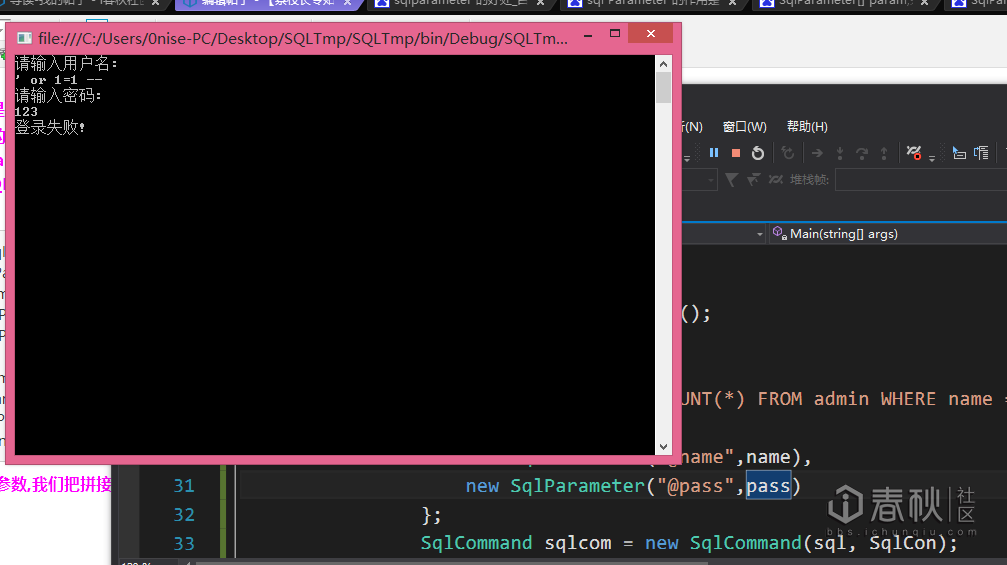Click the greyed icon left of 堆栈帧 label
The height and width of the screenshot is (565, 1007).
coord(776,180)
